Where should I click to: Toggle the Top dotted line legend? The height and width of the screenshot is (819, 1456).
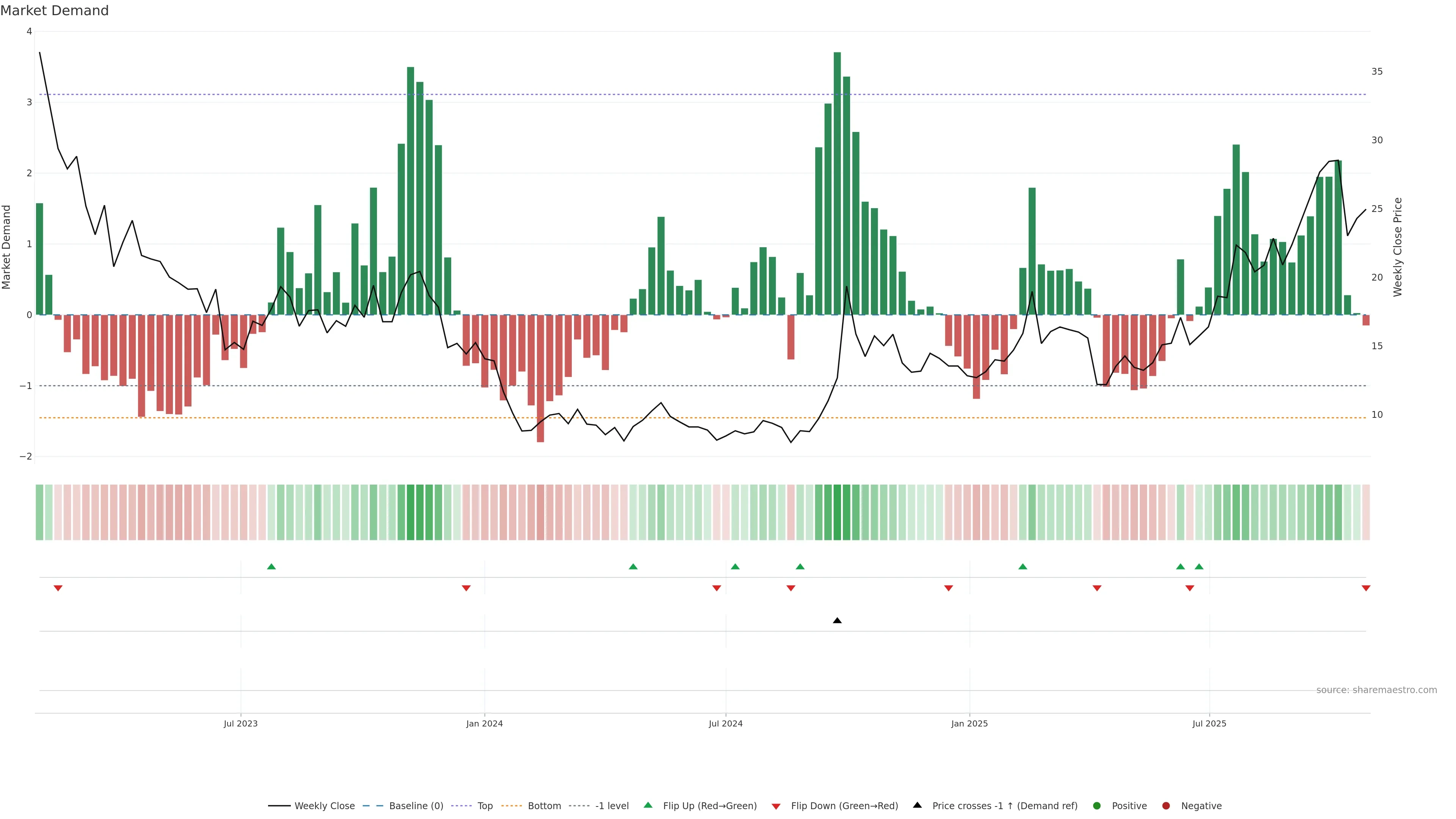pos(485,806)
